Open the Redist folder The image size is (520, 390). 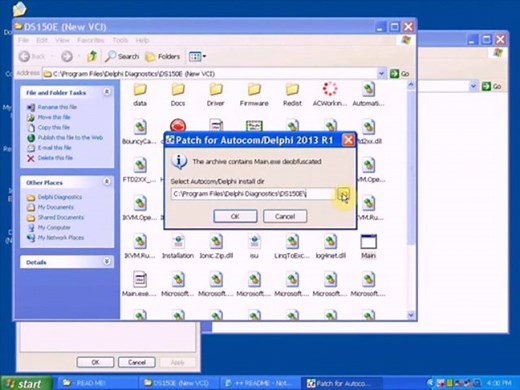tap(292, 94)
